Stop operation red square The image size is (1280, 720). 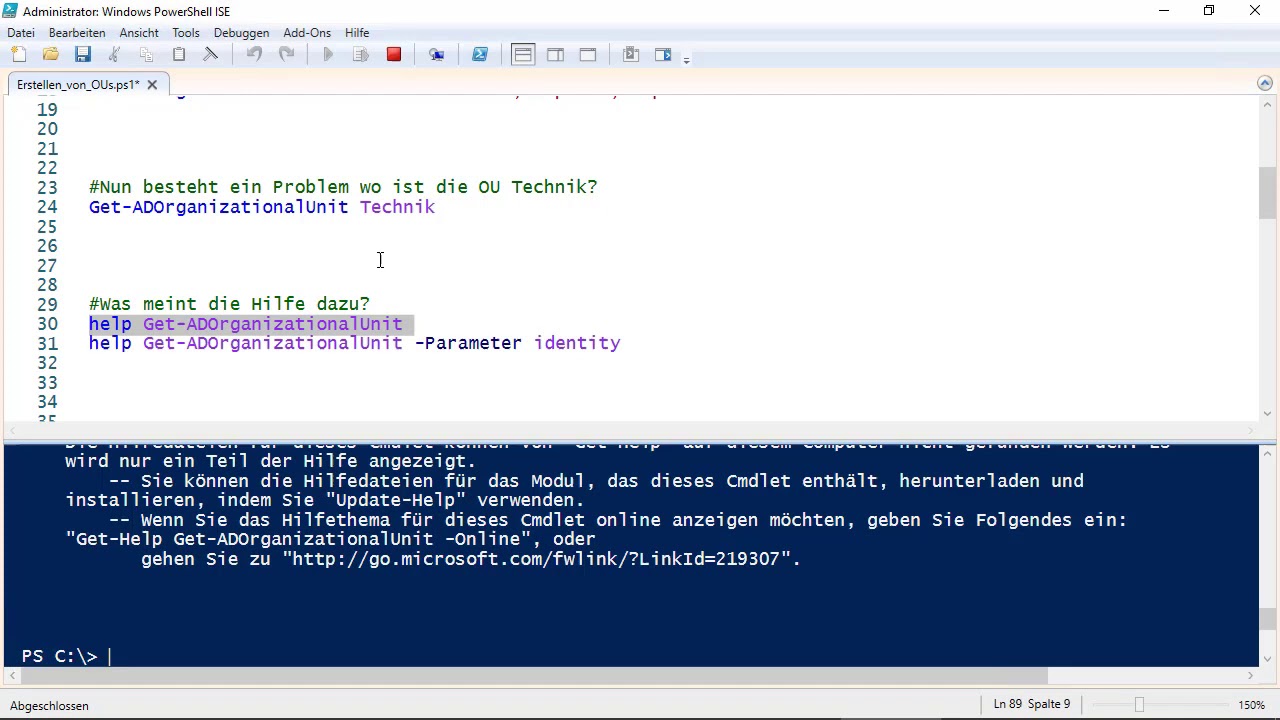click(394, 55)
